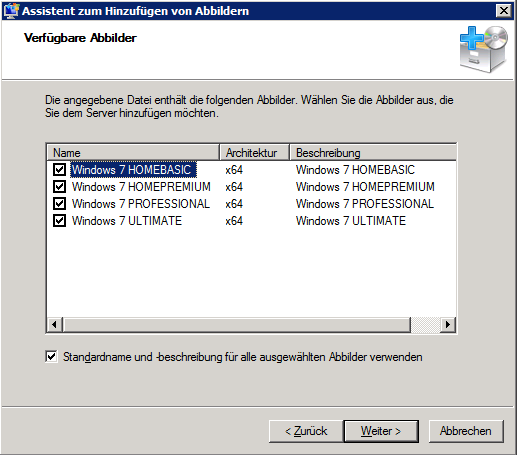
Task: Click the add-image cabinet icon
Action: 484,49
